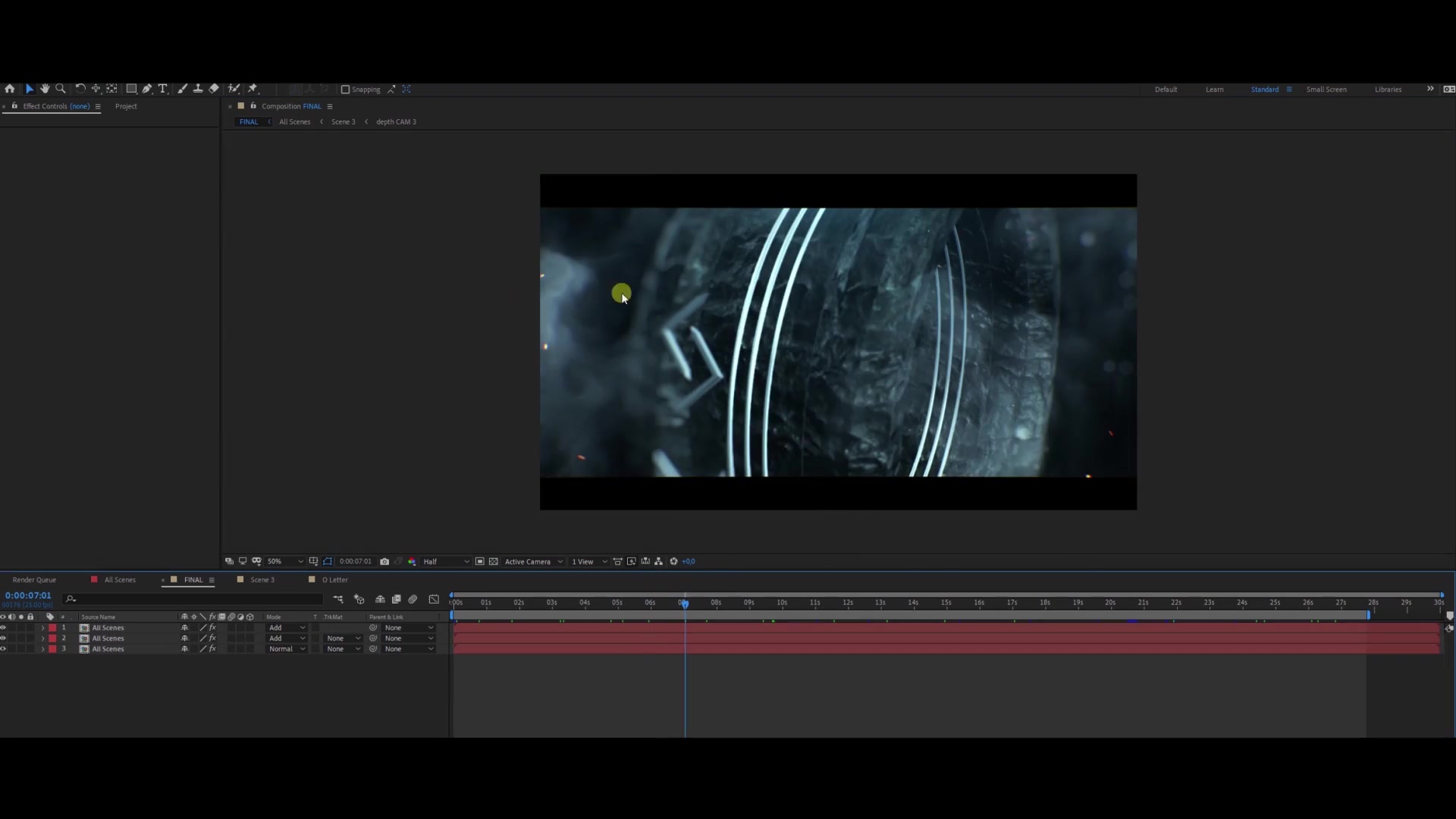Expand layer 2 properties with its twirl arrow

pyautogui.click(x=42, y=639)
